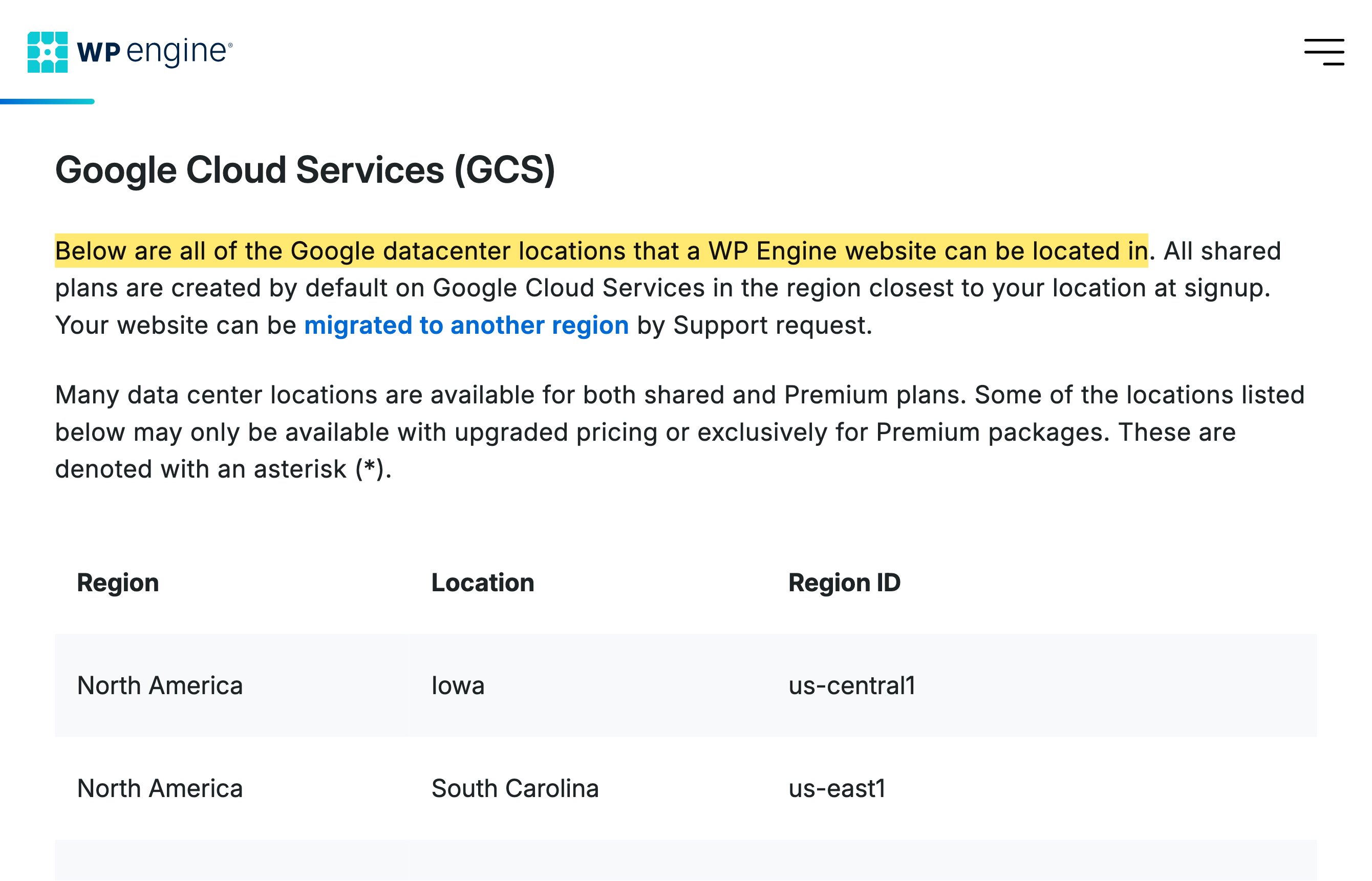Click the paragraph mentioning asterisk (*) Premium packages

[680, 433]
